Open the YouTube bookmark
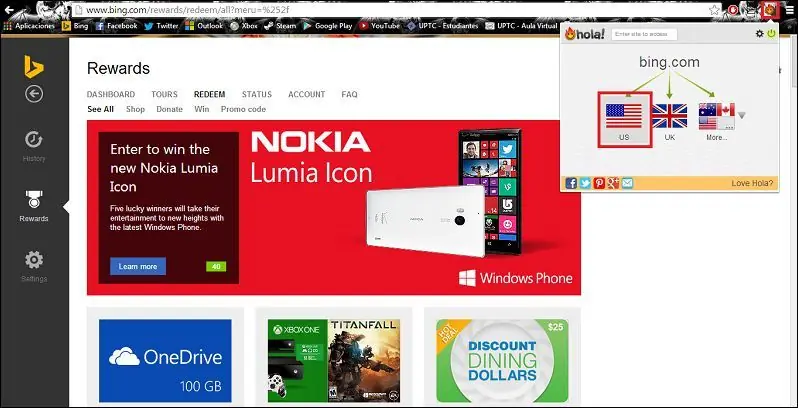798x408 pixels. tap(379, 25)
